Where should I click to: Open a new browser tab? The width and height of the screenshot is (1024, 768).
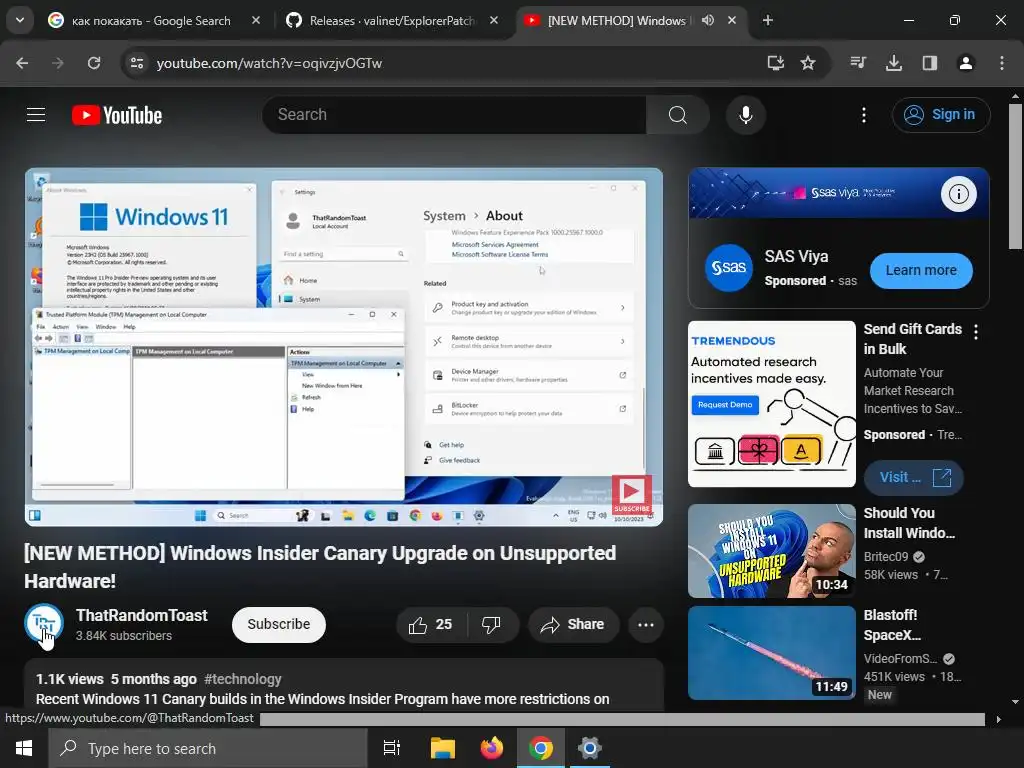[x=768, y=20]
